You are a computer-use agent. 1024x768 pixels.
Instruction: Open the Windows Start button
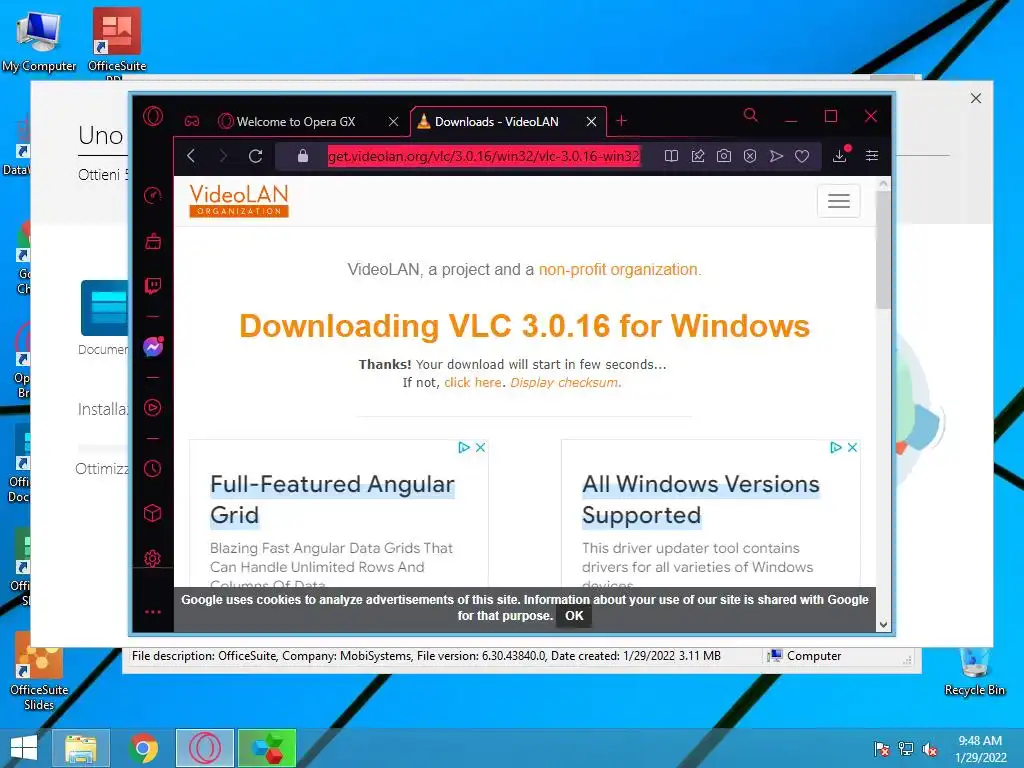24,748
